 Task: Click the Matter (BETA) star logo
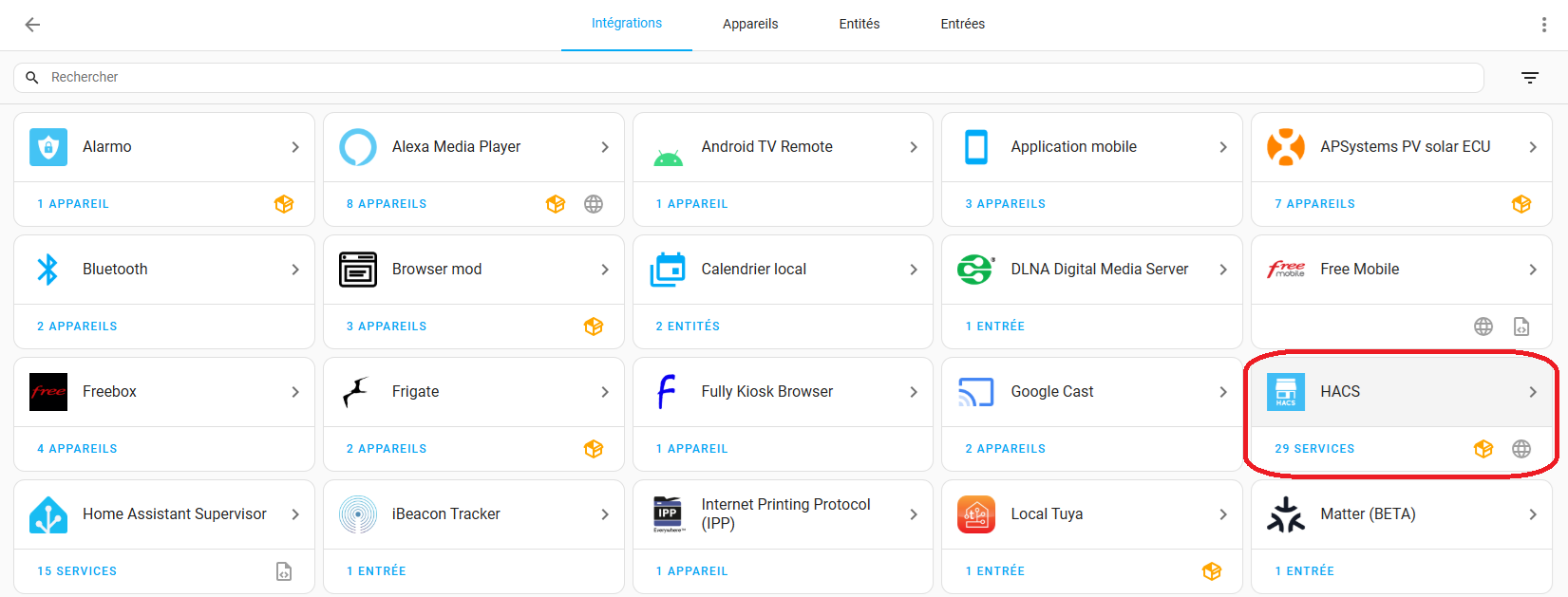[x=1286, y=514]
